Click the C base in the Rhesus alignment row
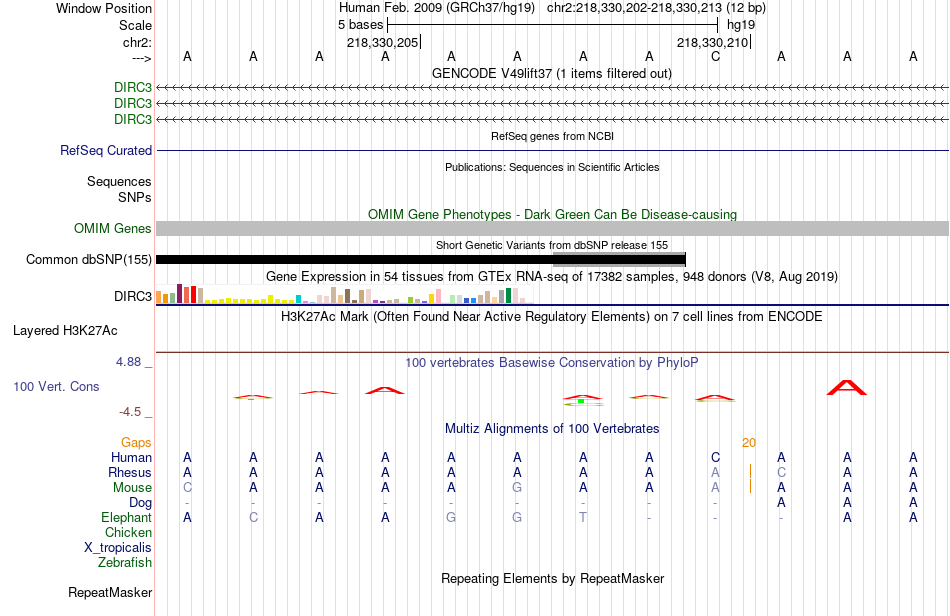The width and height of the screenshot is (950, 616). (782, 472)
